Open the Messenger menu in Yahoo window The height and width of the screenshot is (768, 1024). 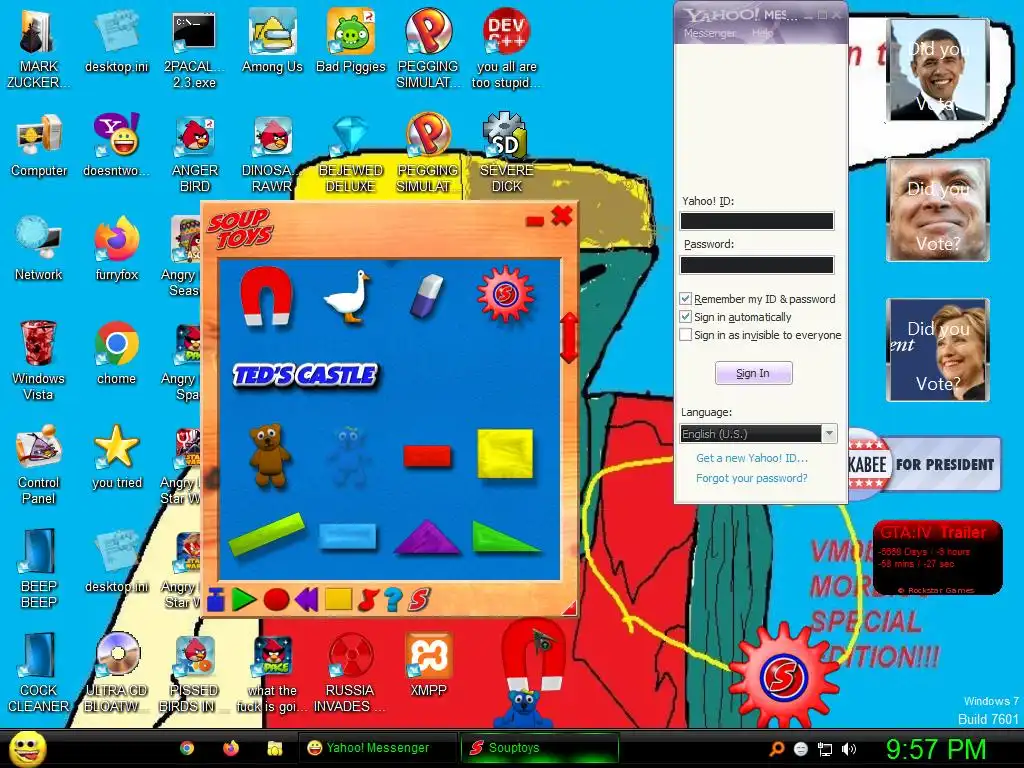(x=709, y=33)
